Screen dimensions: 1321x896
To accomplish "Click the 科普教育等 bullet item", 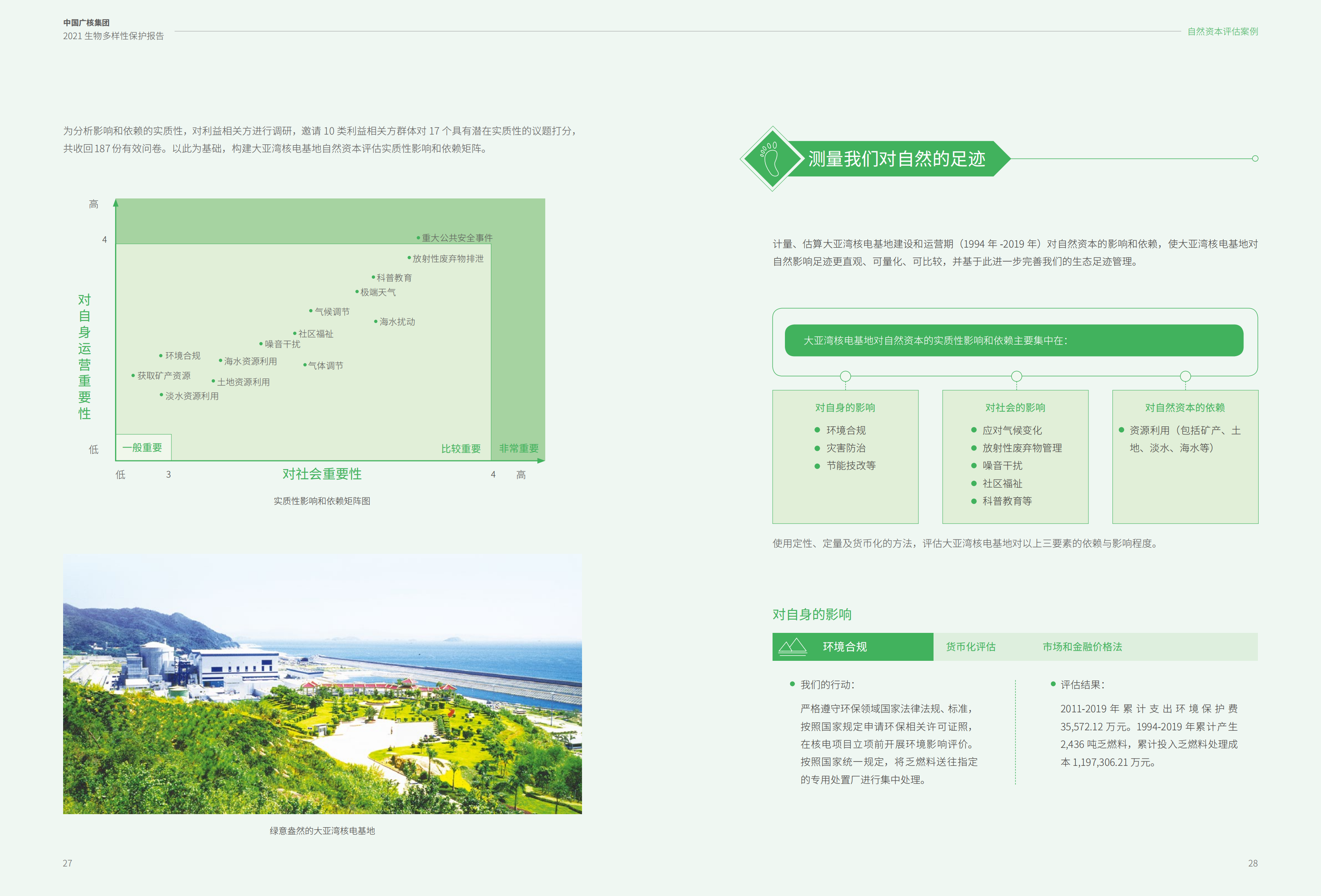I will pos(1001,501).
